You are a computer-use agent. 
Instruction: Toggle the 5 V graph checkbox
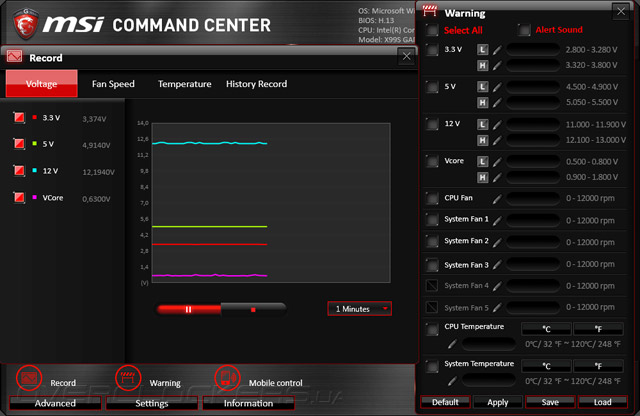(x=19, y=144)
